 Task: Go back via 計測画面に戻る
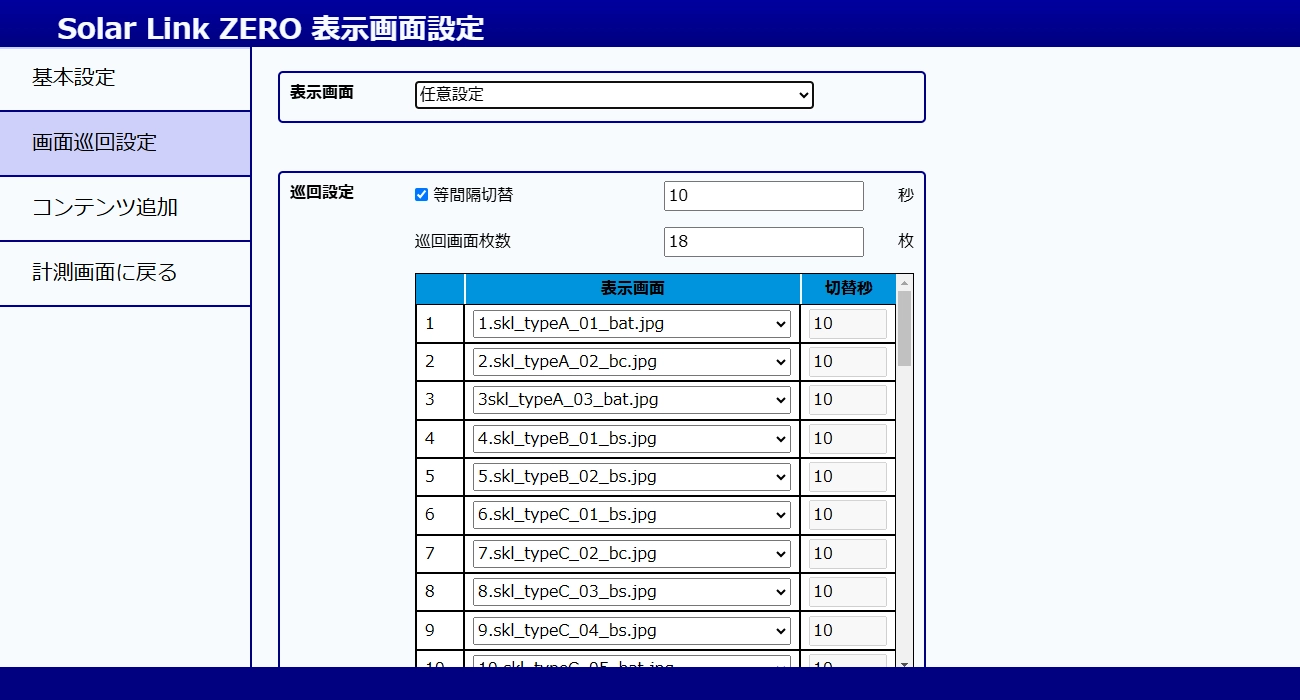(x=125, y=273)
